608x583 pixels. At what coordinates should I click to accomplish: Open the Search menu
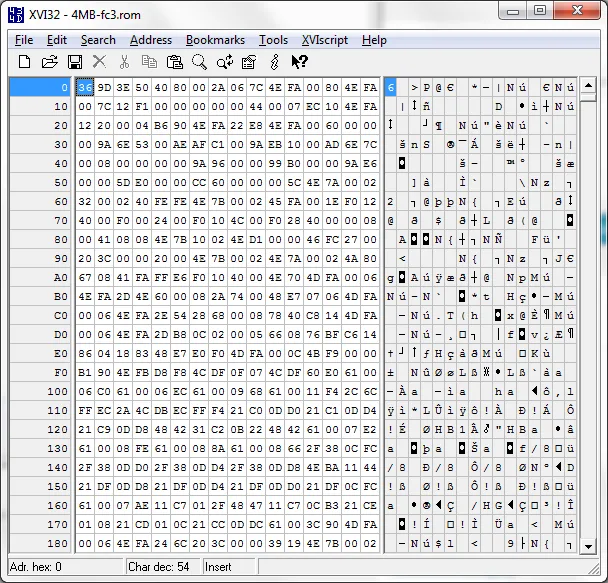tap(98, 40)
